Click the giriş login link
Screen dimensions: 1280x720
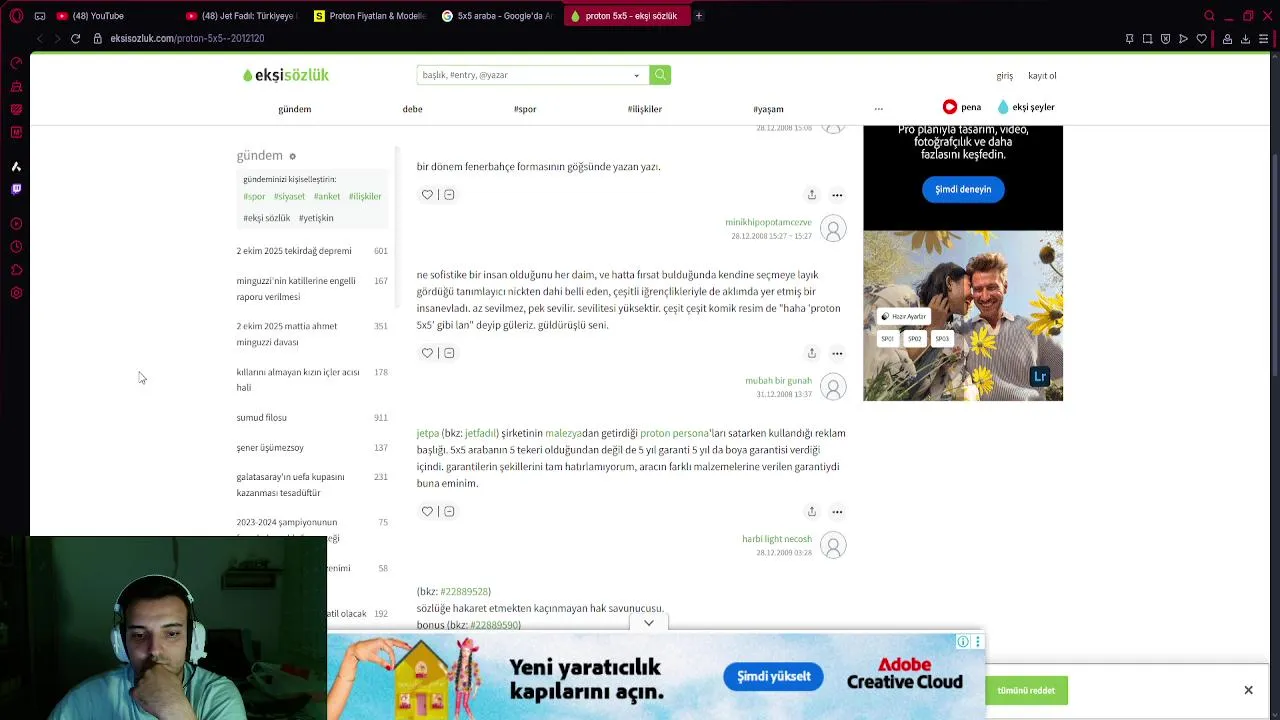click(1004, 76)
